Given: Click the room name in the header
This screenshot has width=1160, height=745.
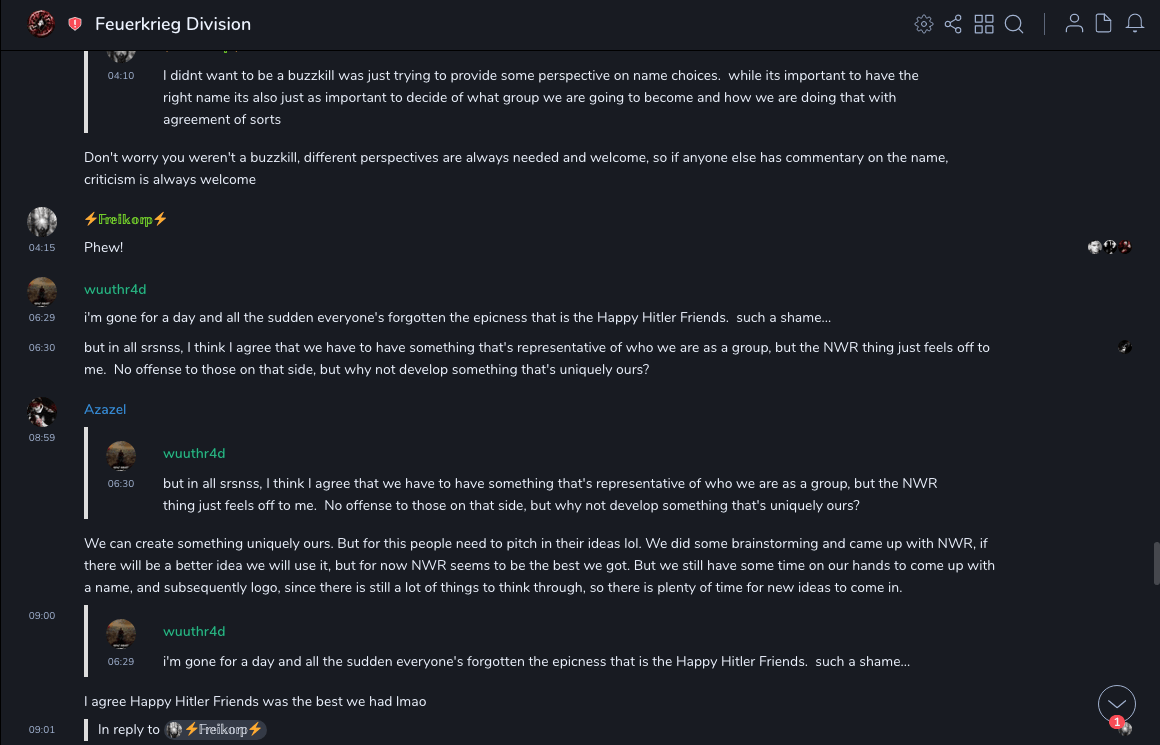Looking at the screenshot, I should click(x=173, y=24).
